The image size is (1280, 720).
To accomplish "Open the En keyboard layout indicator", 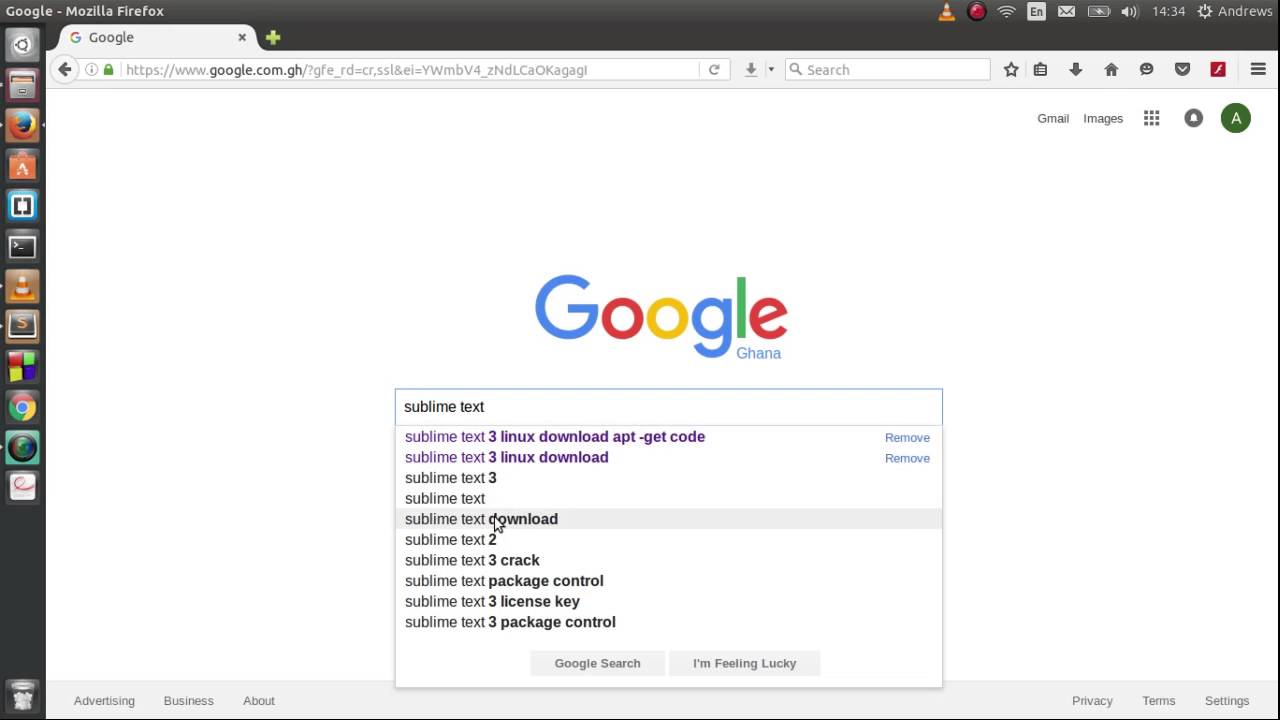I will [x=1036, y=11].
